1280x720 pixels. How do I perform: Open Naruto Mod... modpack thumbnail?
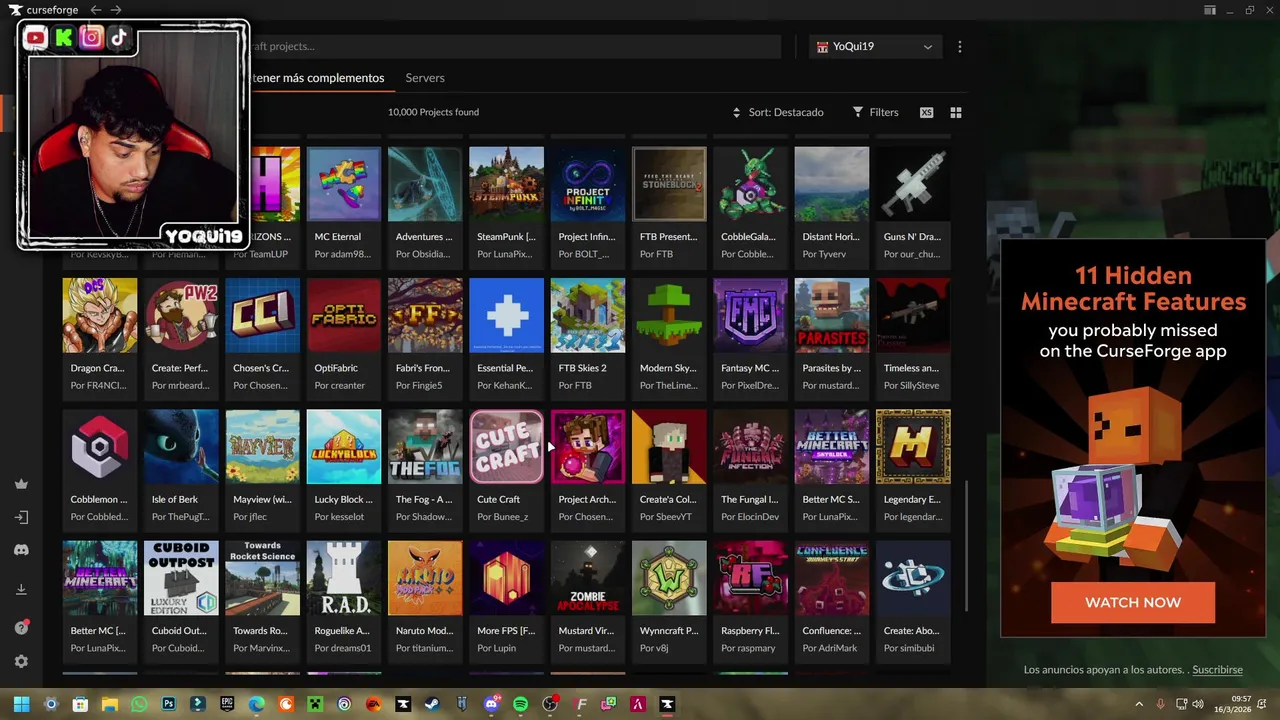pos(425,578)
